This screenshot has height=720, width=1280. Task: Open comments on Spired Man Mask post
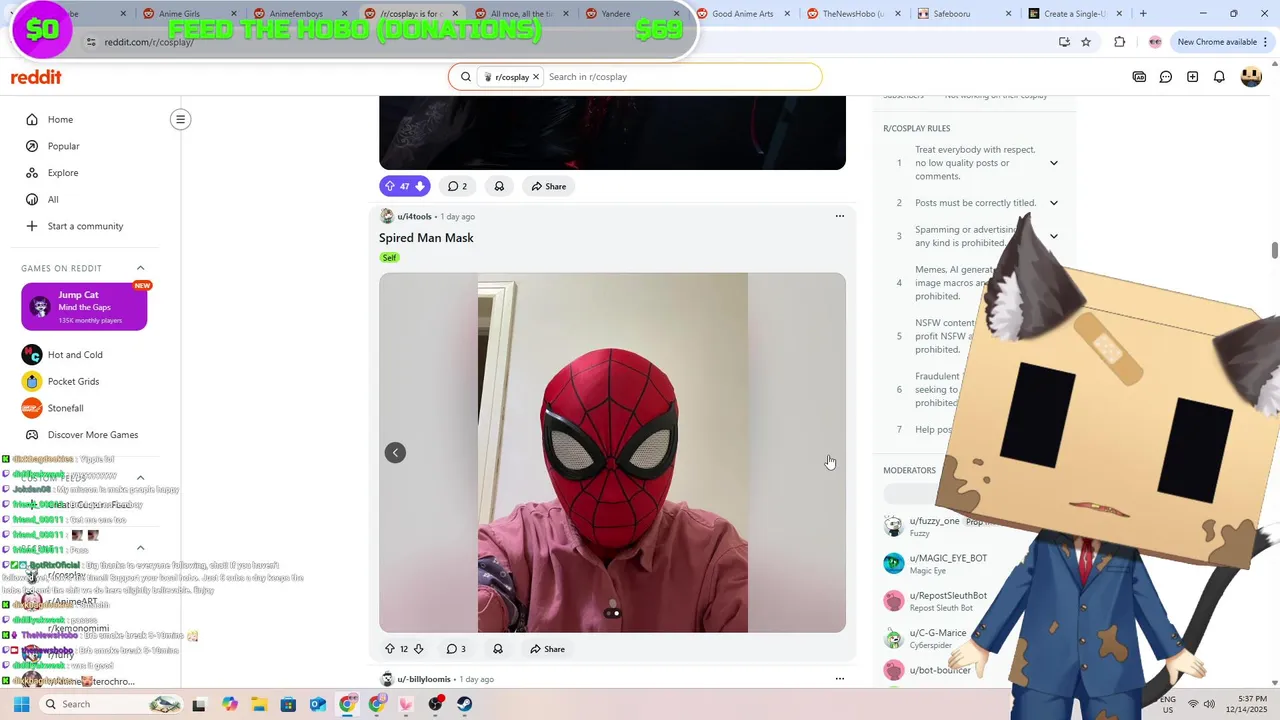tap(456, 649)
